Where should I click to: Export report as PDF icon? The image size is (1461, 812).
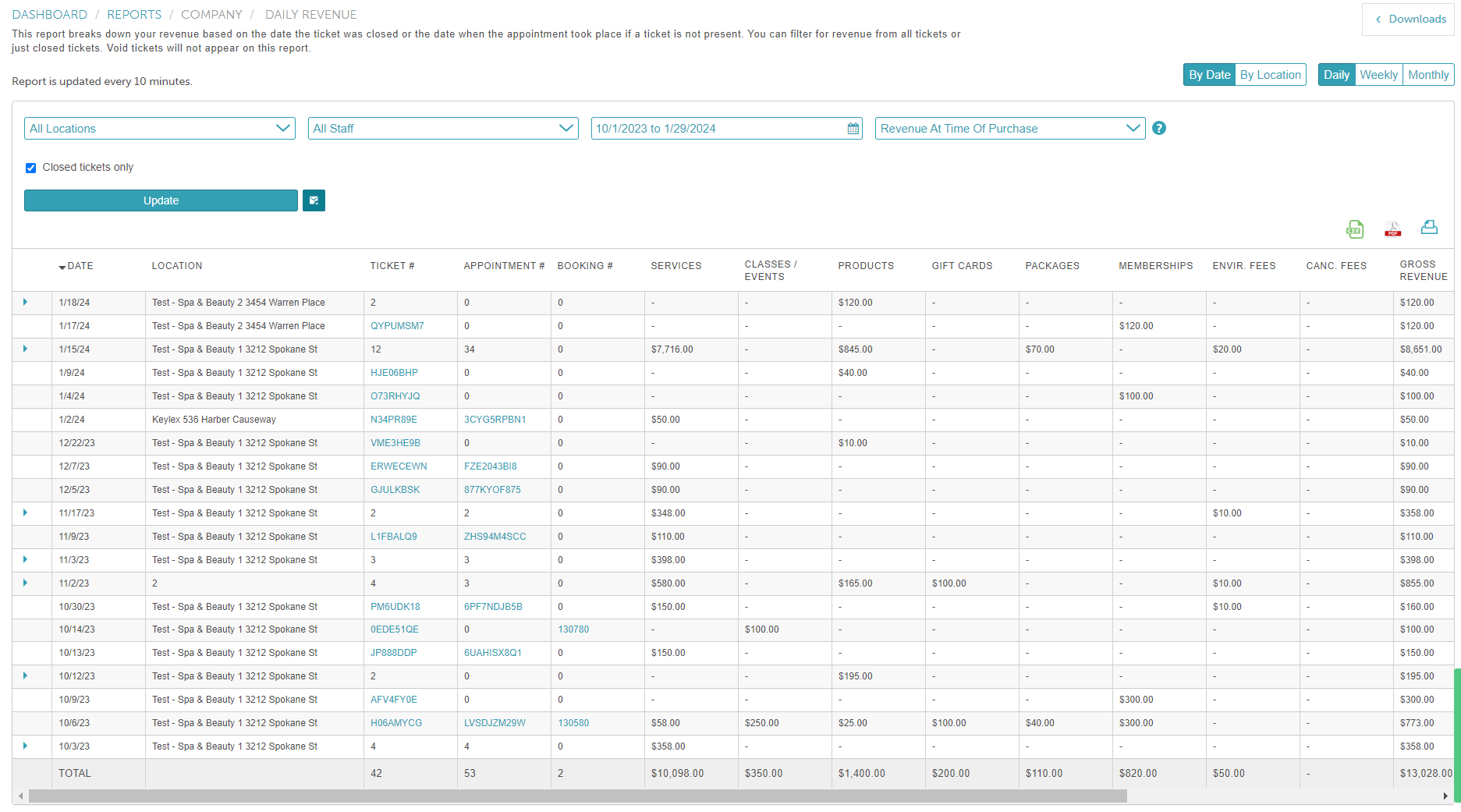[1392, 229]
